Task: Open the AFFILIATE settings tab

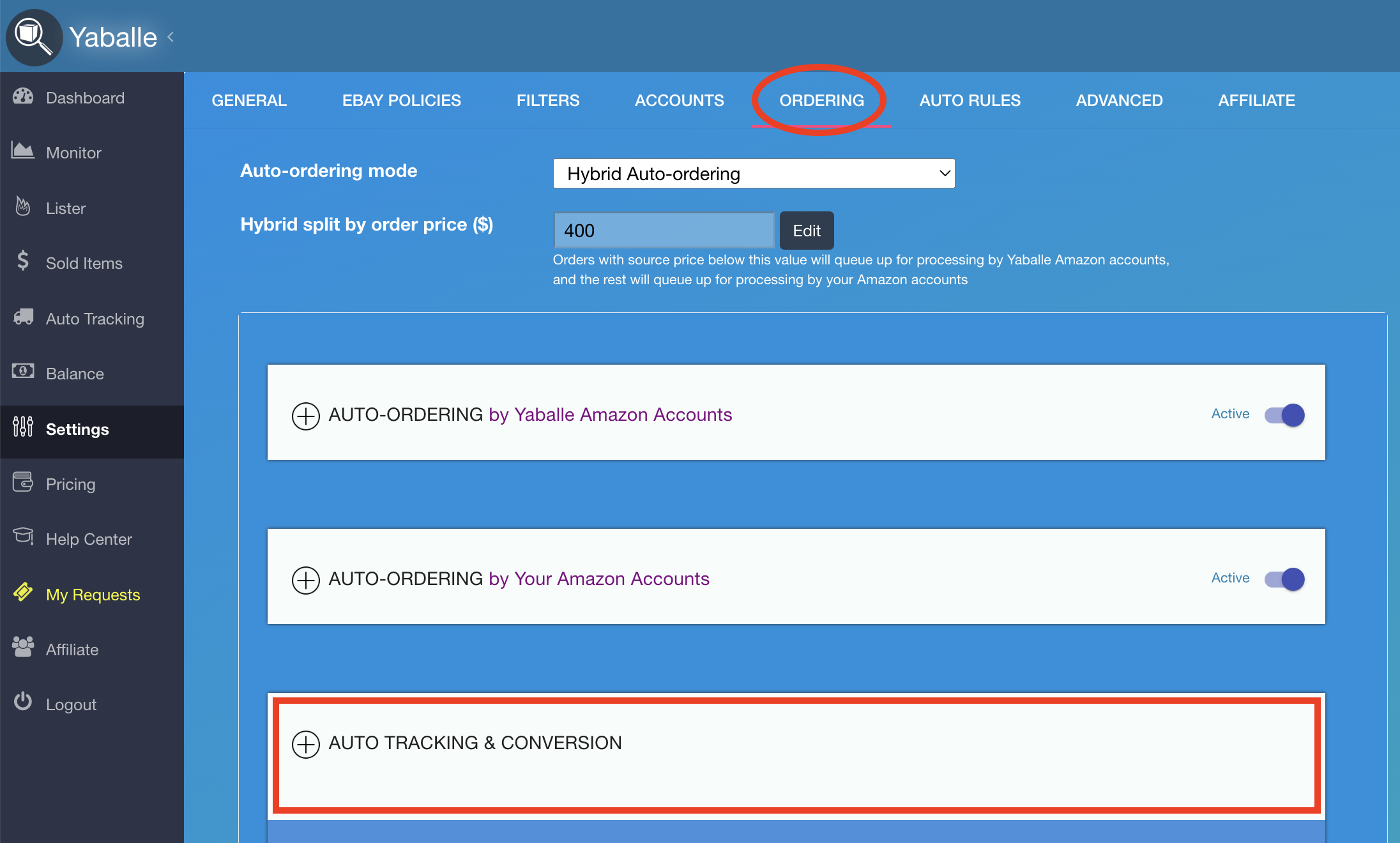Action: [x=1257, y=100]
